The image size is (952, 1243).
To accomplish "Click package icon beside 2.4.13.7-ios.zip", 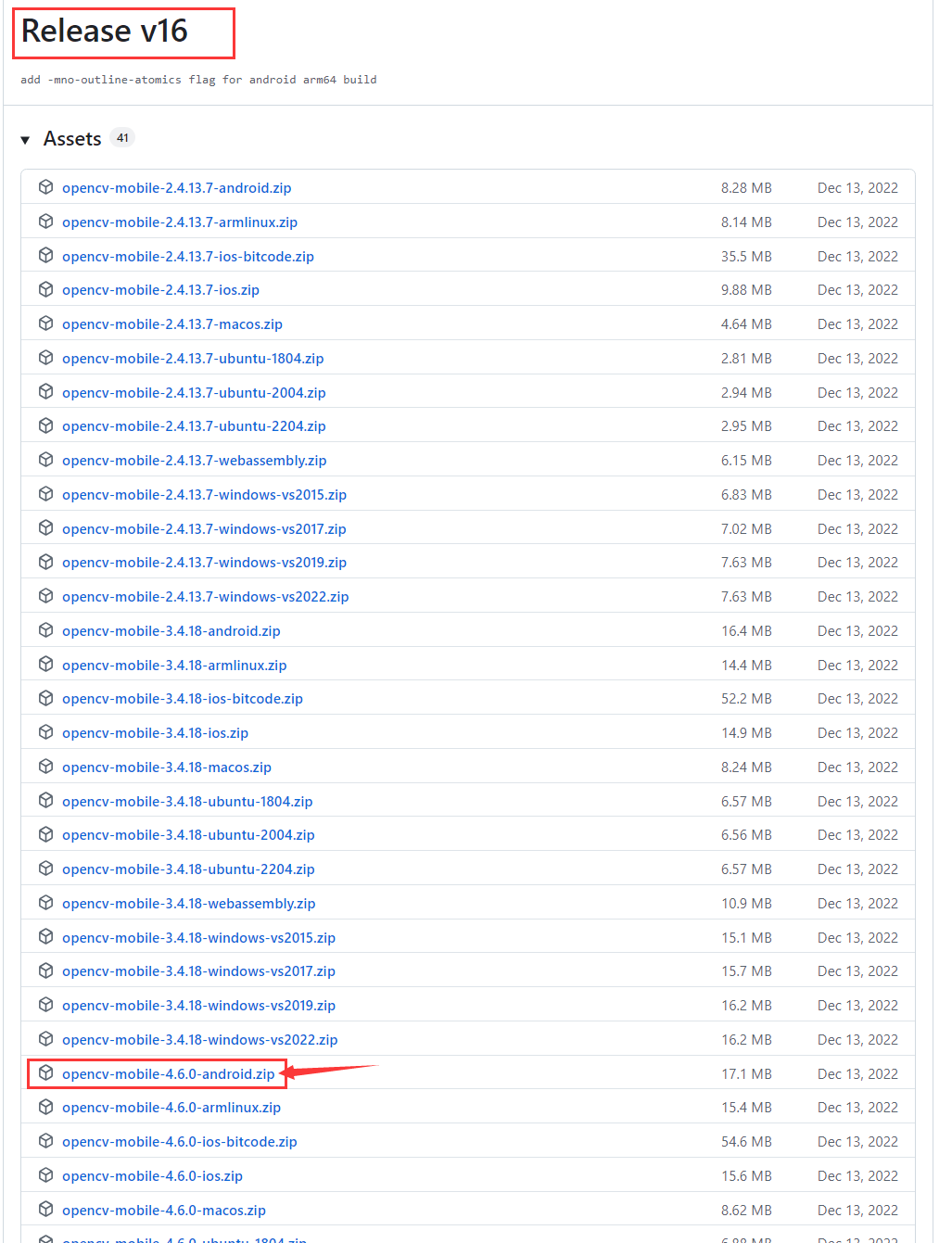I will [45, 289].
